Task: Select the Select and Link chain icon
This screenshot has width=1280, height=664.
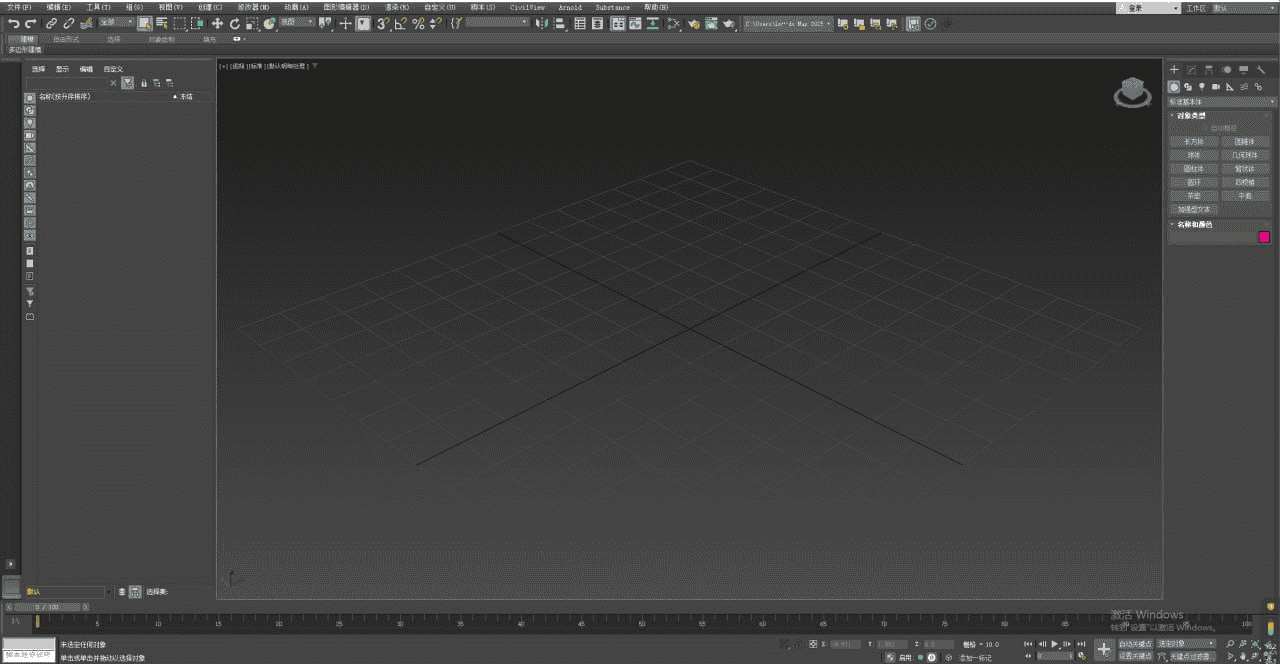Action: [x=50, y=23]
